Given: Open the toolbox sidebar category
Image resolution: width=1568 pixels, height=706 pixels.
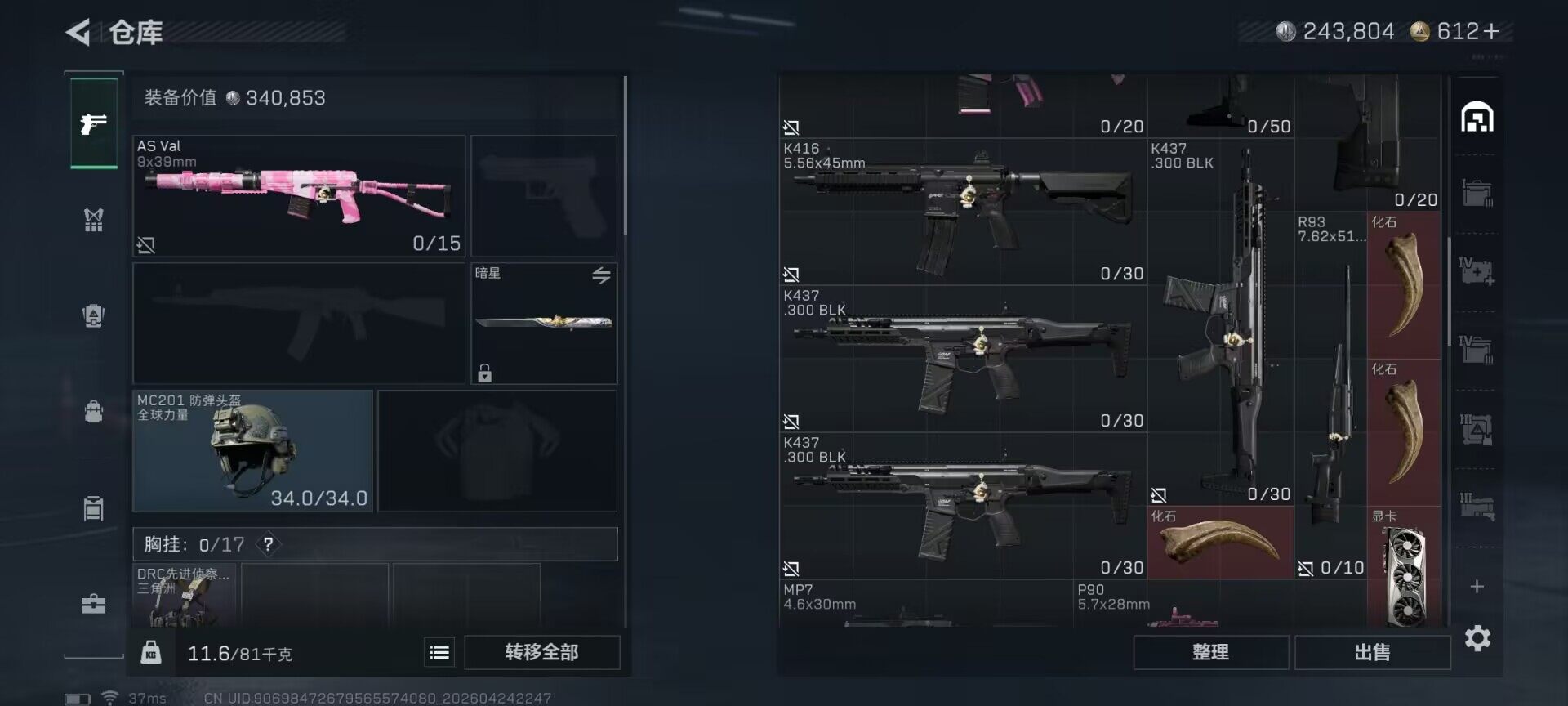Looking at the screenshot, I should pyautogui.click(x=94, y=604).
